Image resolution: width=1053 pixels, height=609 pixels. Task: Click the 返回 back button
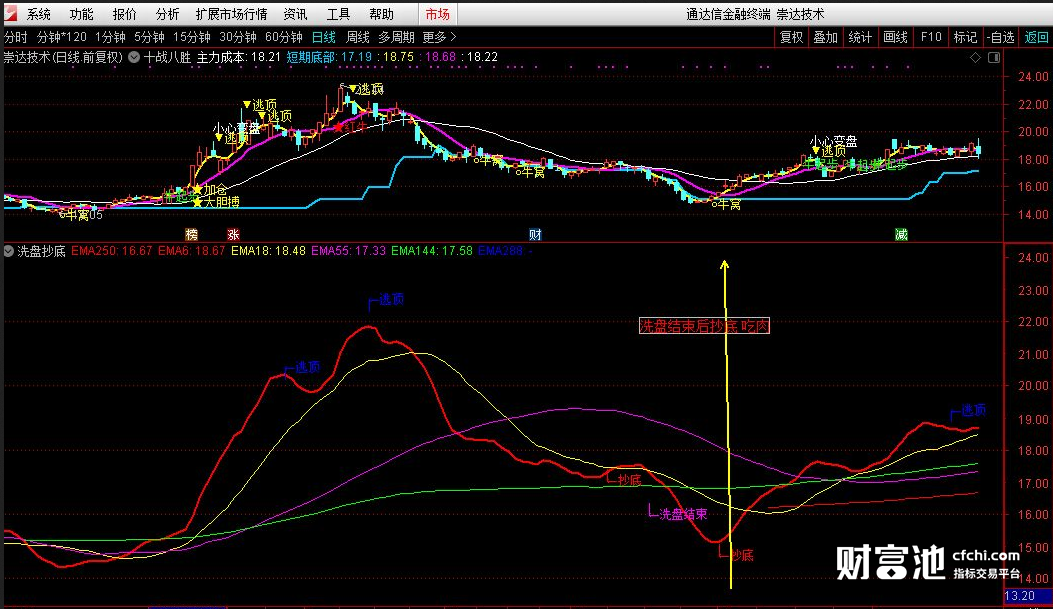click(x=1036, y=37)
